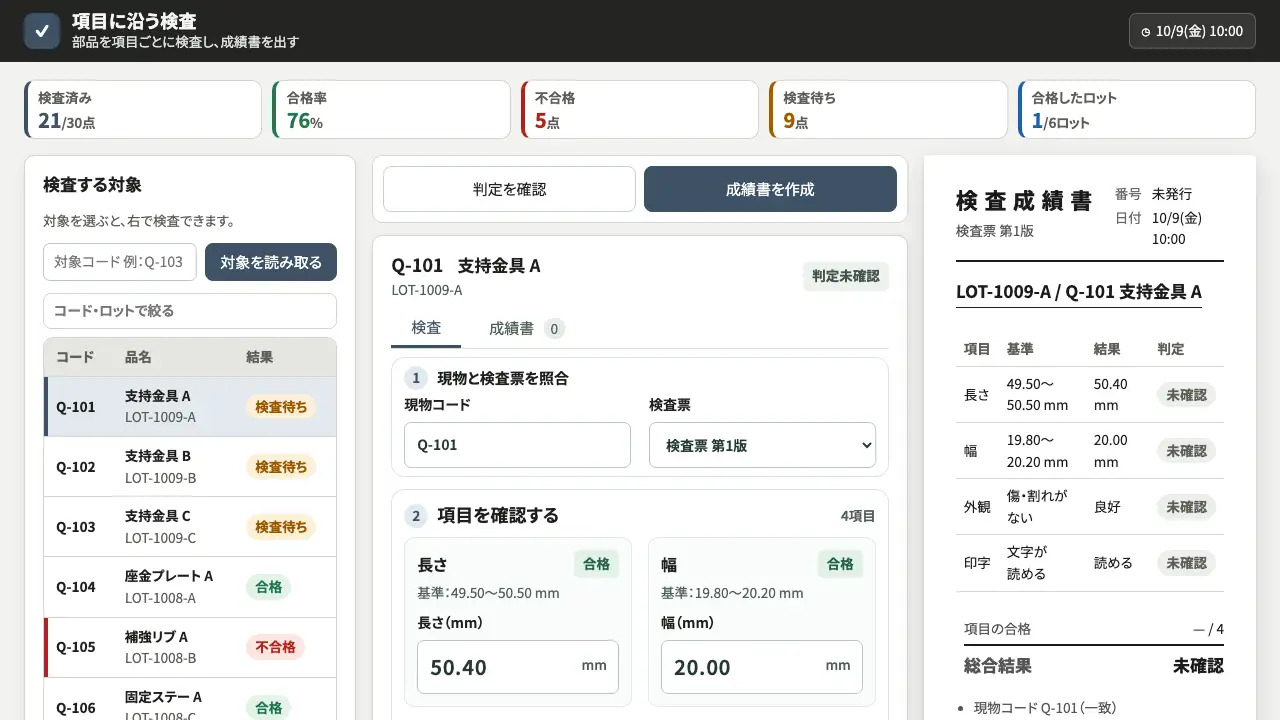Select row Q-102 支持金具 B
1280x720 pixels.
190,467
